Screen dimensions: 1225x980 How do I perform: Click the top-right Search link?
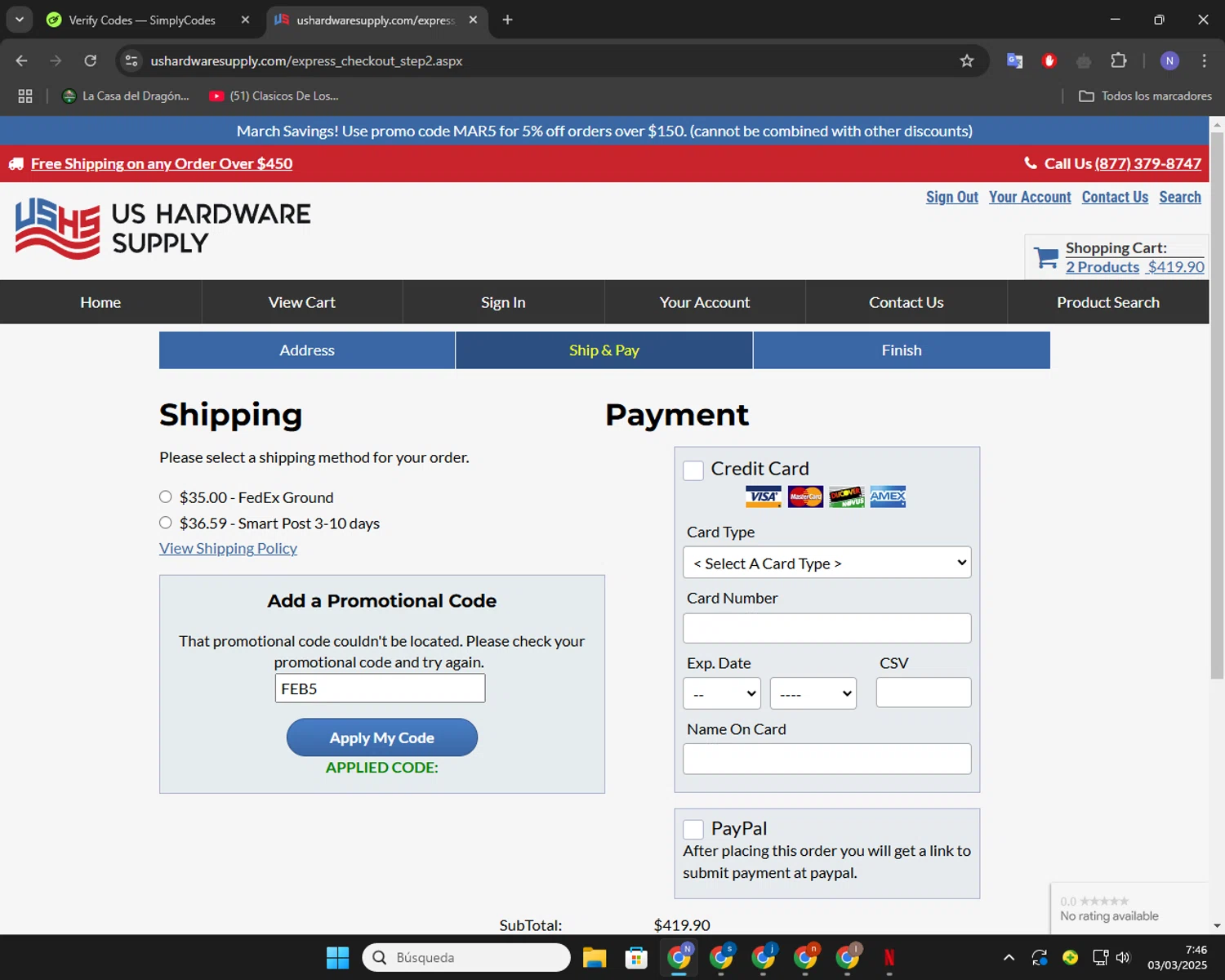[x=1180, y=197]
